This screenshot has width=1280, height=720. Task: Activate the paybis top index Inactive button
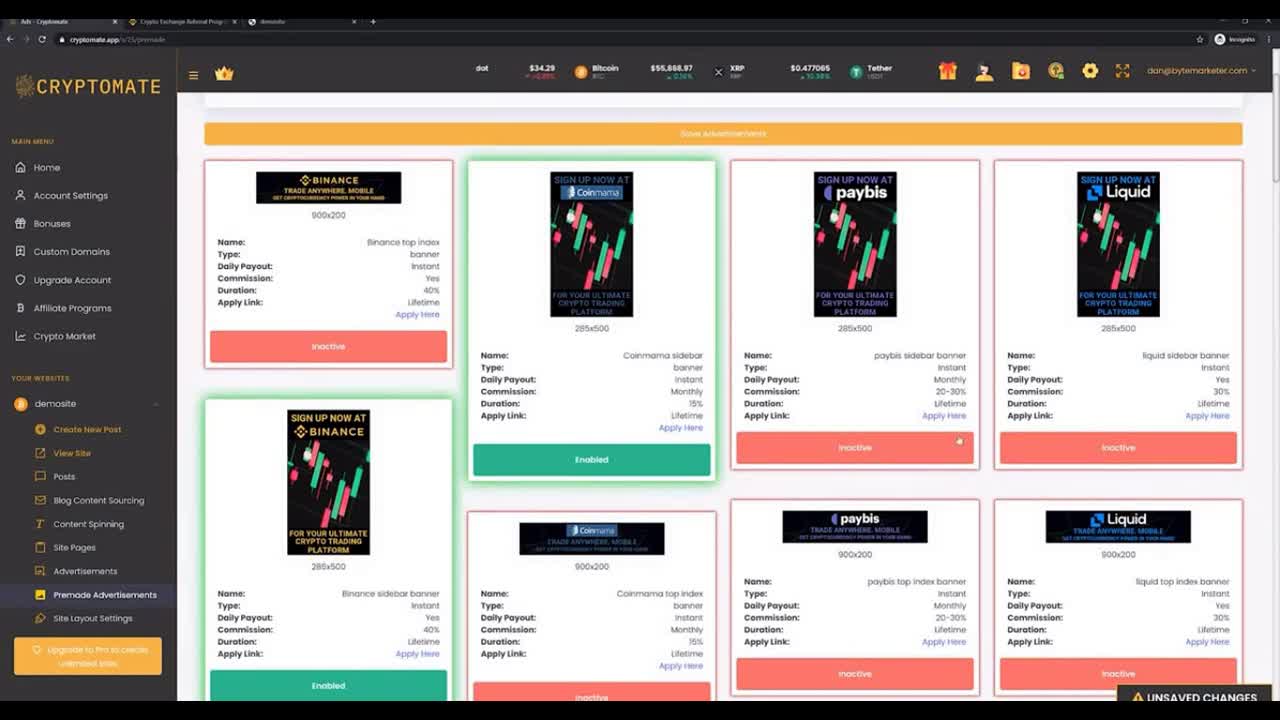(855, 674)
